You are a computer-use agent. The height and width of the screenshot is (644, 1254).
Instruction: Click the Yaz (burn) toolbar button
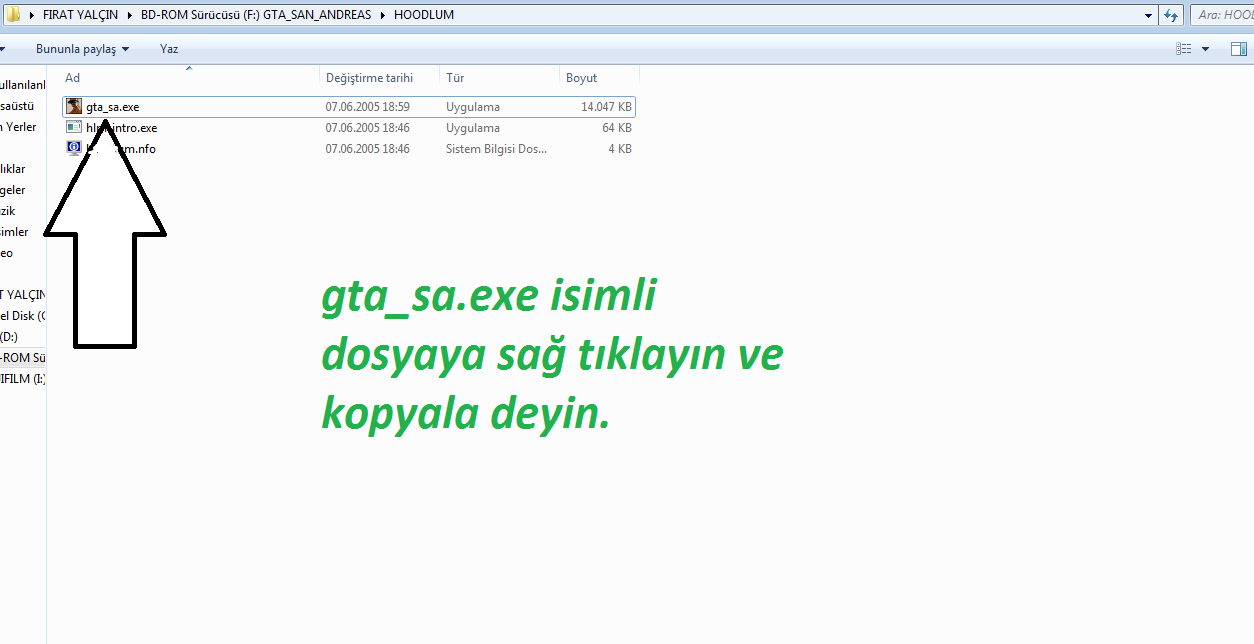tap(169, 49)
